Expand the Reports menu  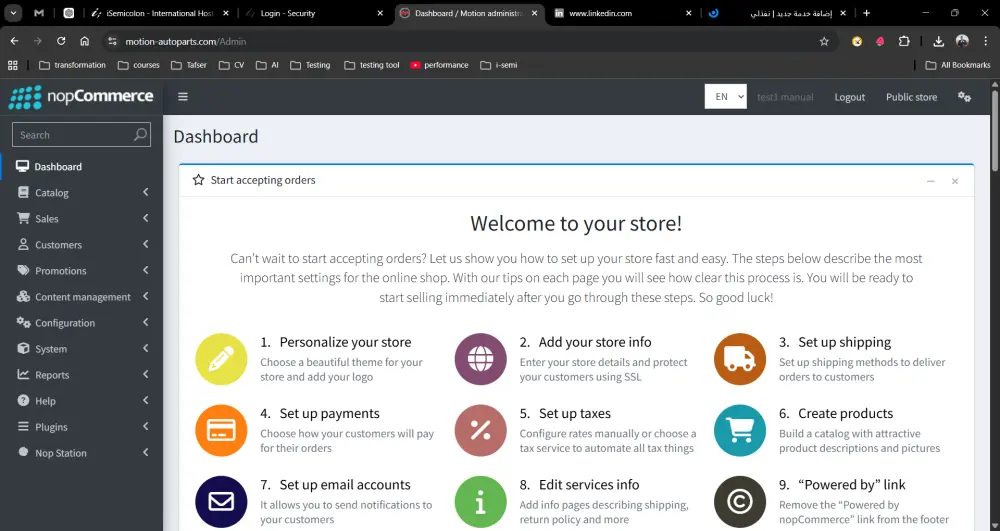click(82, 375)
